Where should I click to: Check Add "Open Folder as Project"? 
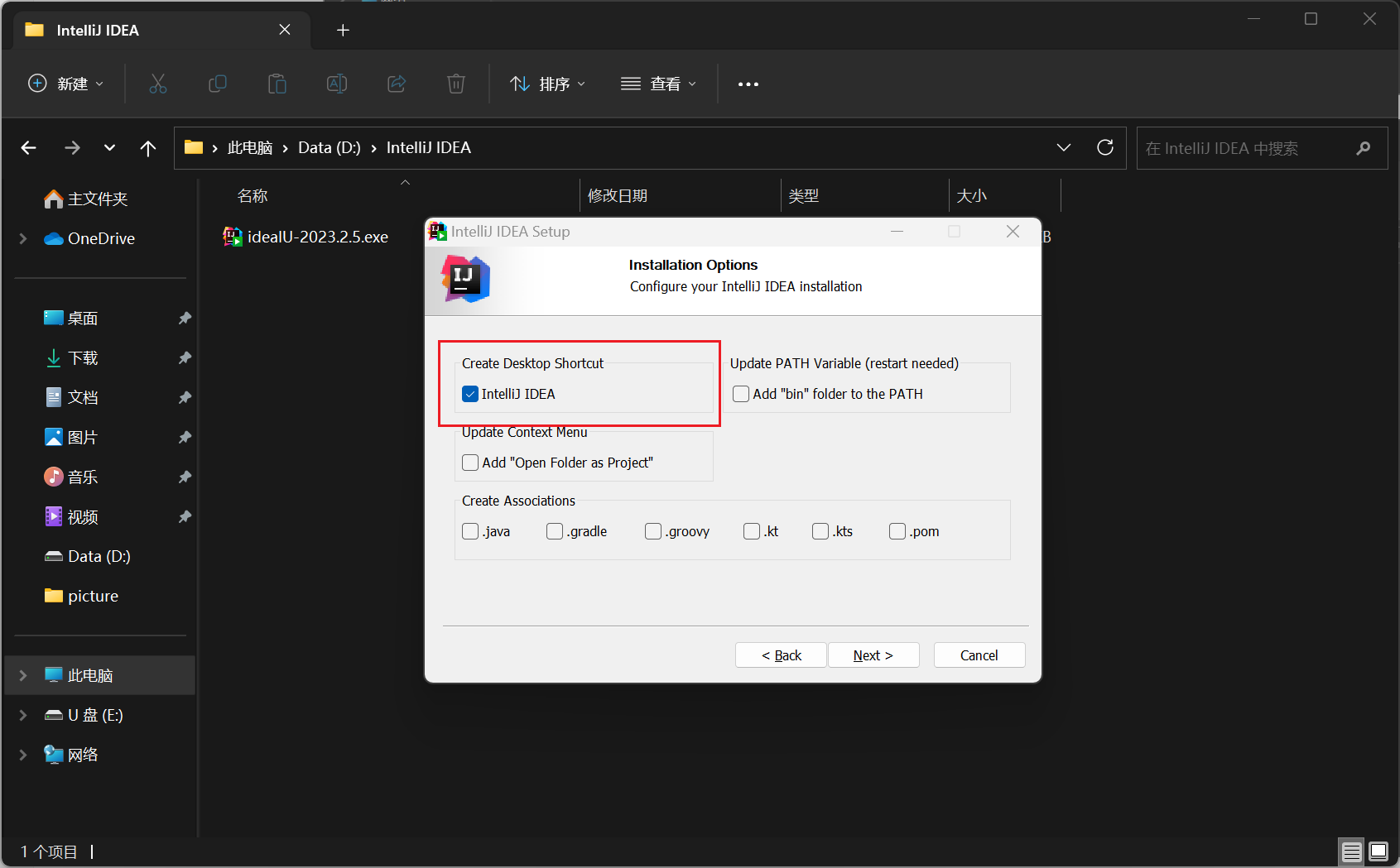pyautogui.click(x=470, y=463)
